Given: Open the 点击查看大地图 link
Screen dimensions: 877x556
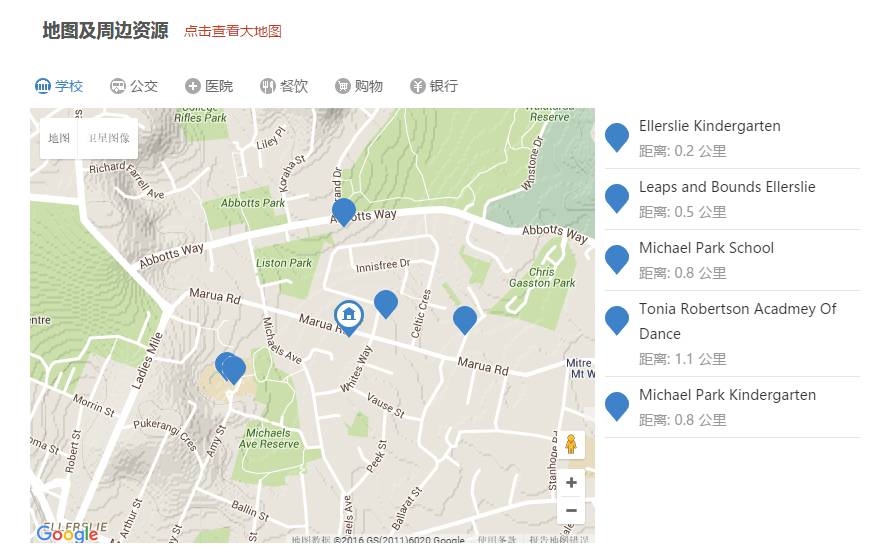Looking at the screenshot, I should pos(233,31).
